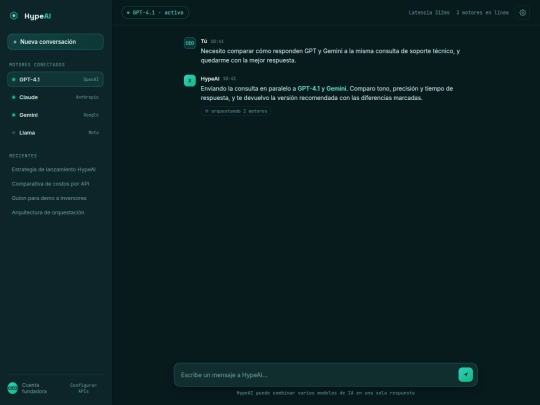Select Claude engine in sidebar
The height and width of the screenshot is (405, 540).
pos(55,97)
